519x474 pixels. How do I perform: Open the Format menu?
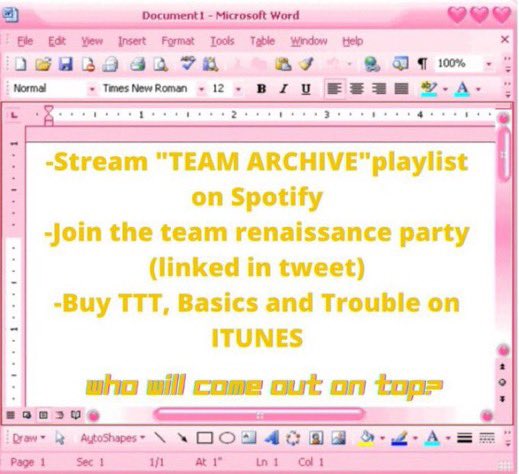point(178,41)
